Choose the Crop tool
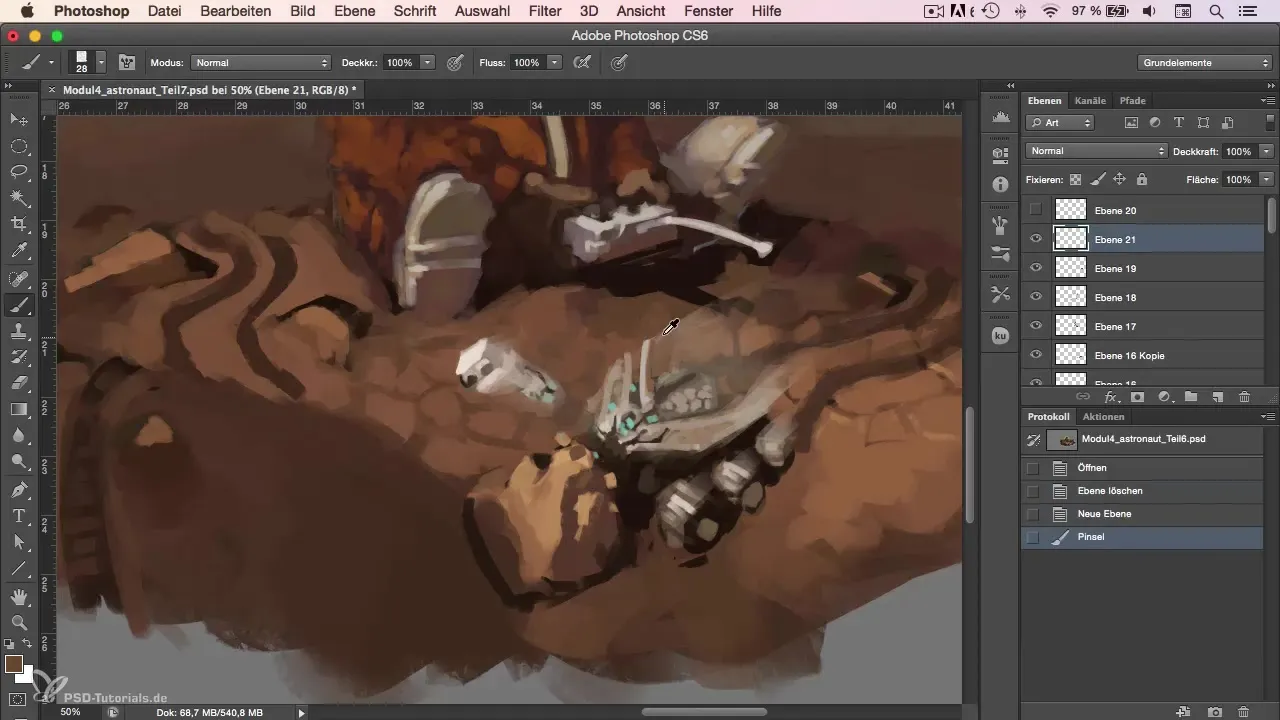The width and height of the screenshot is (1280, 720). point(19,225)
